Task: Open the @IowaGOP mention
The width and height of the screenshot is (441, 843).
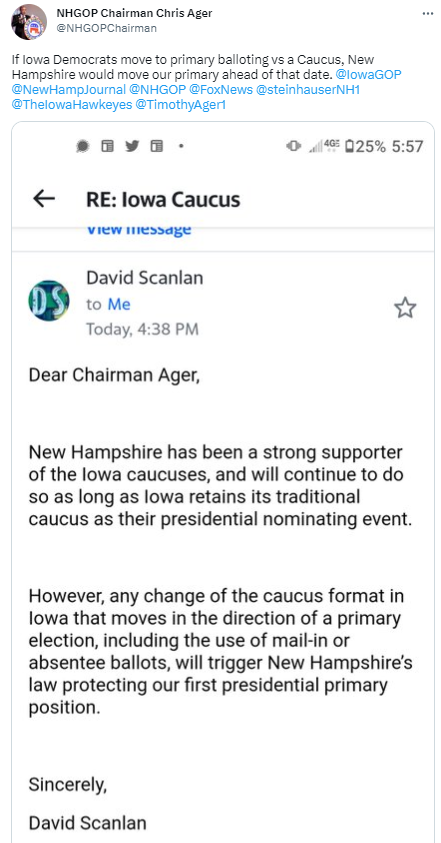Action: coord(368,75)
